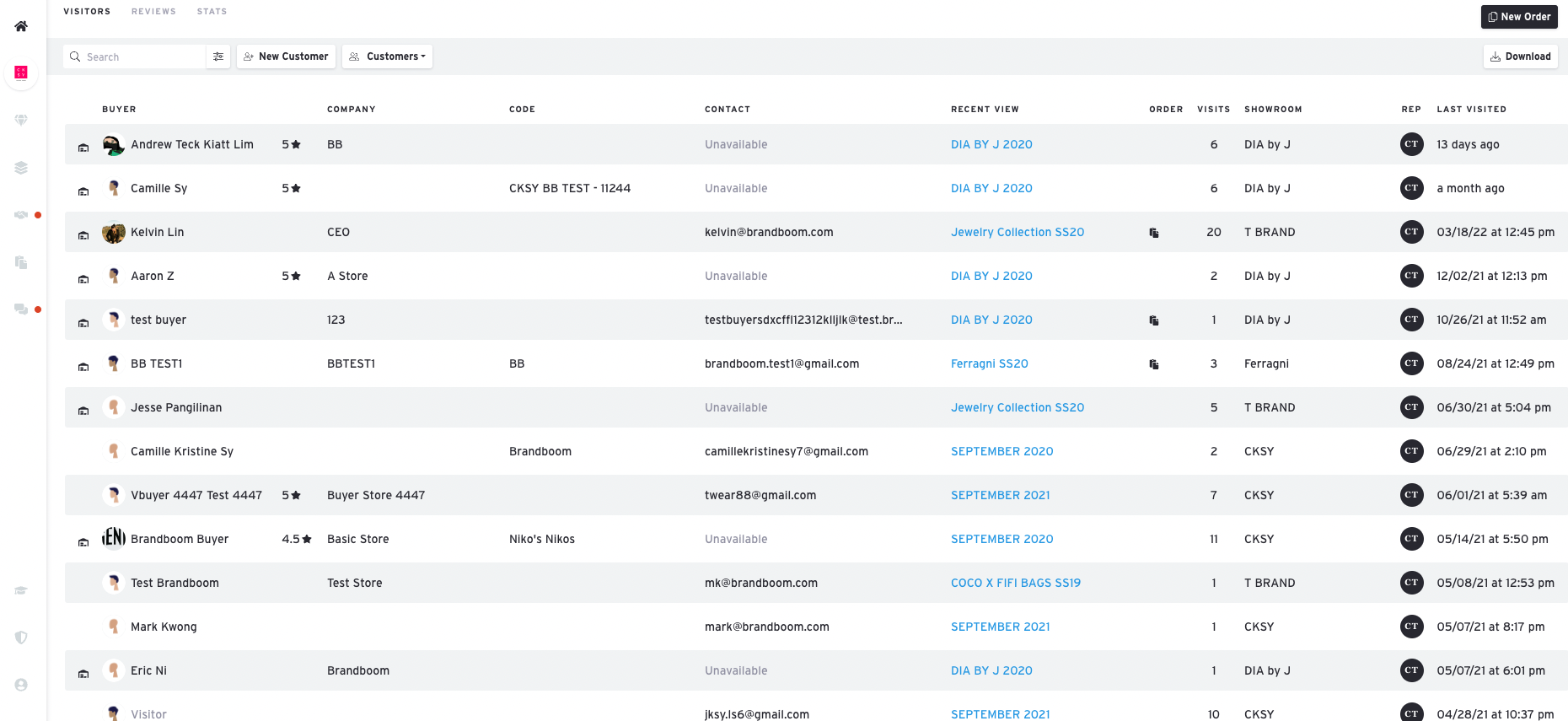
Task: Open DIA BY J 2020 link for Eric Ni
Action: (991, 670)
